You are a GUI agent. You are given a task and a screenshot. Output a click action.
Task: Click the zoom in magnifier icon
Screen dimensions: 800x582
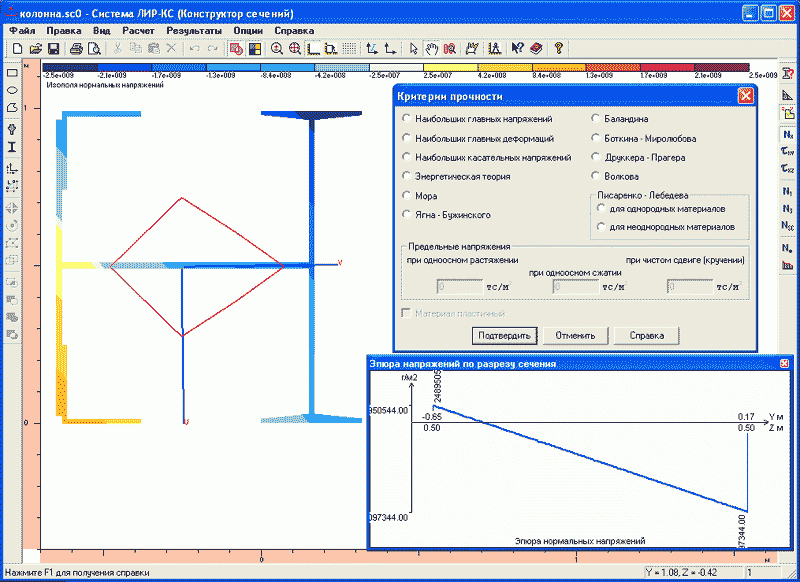pyautogui.click(x=277, y=48)
